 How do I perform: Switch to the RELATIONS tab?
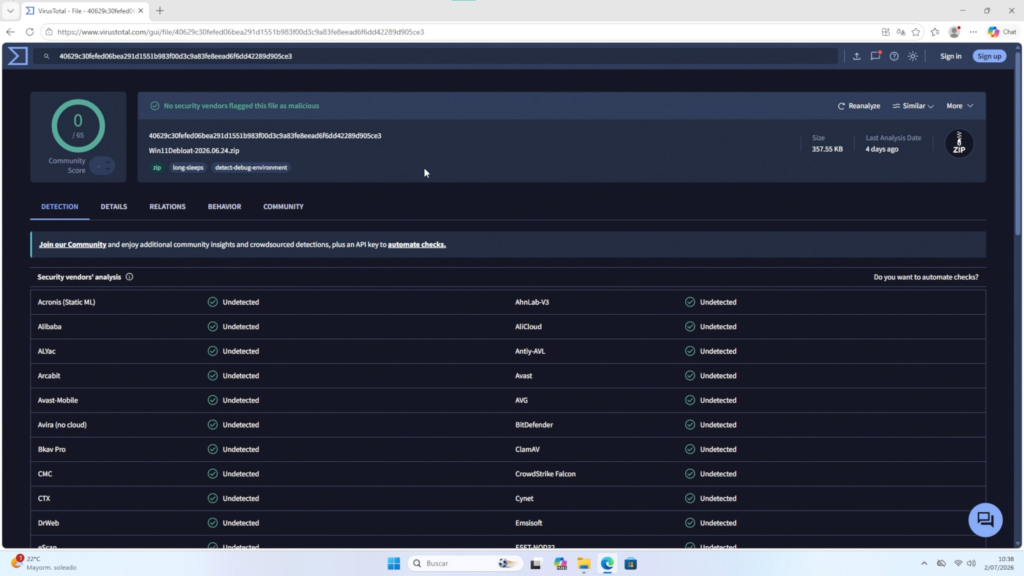pyautogui.click(x=167, y=206)
